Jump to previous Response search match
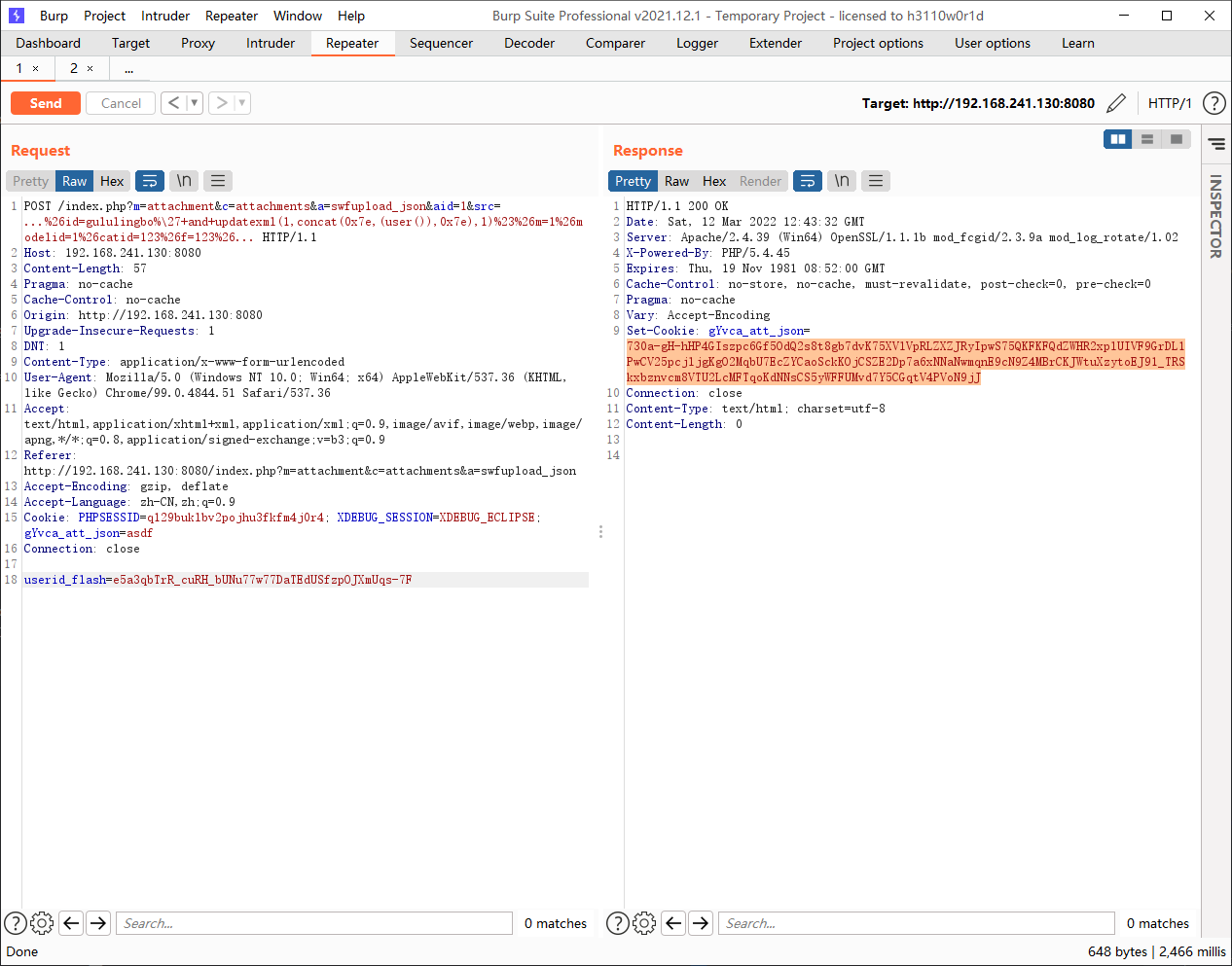Screen dimensions: 1232x966 point(673,923)
